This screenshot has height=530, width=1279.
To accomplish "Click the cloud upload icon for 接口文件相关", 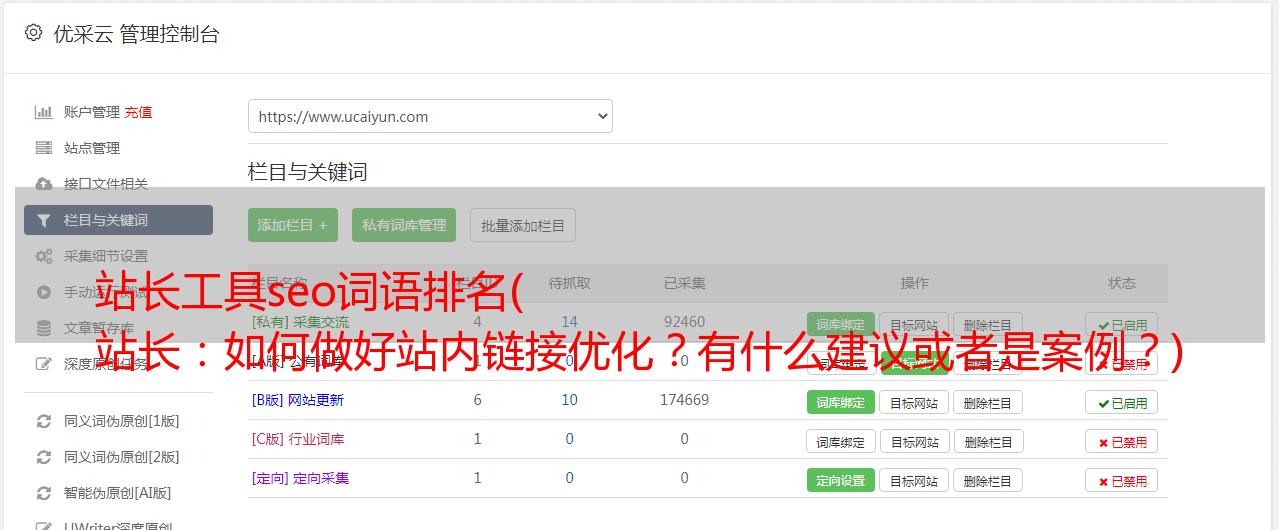I will click(x=44, y=184).
